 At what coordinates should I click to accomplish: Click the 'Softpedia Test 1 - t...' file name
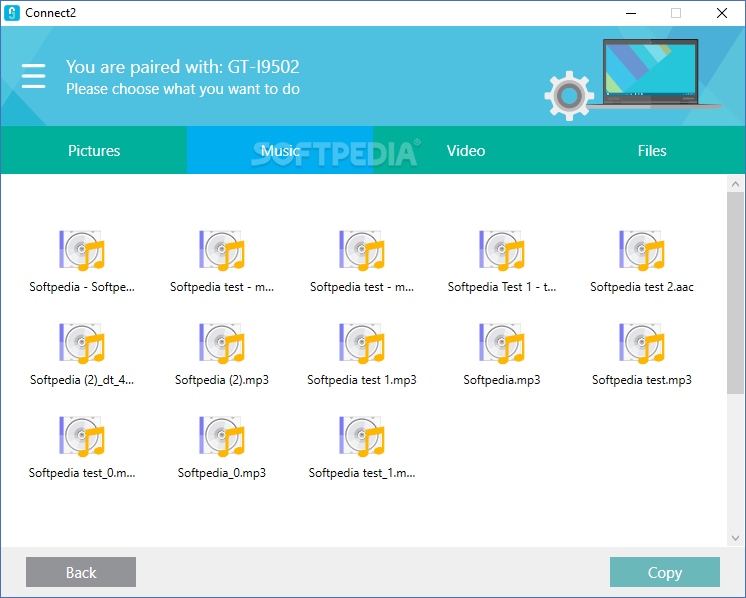click(502, 287)
